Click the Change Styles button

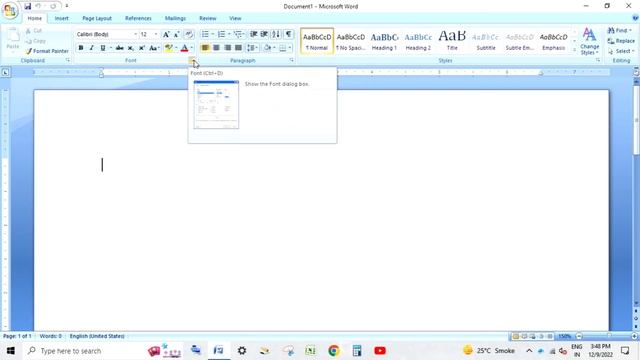pyautogui.click(x=589, y=41)
